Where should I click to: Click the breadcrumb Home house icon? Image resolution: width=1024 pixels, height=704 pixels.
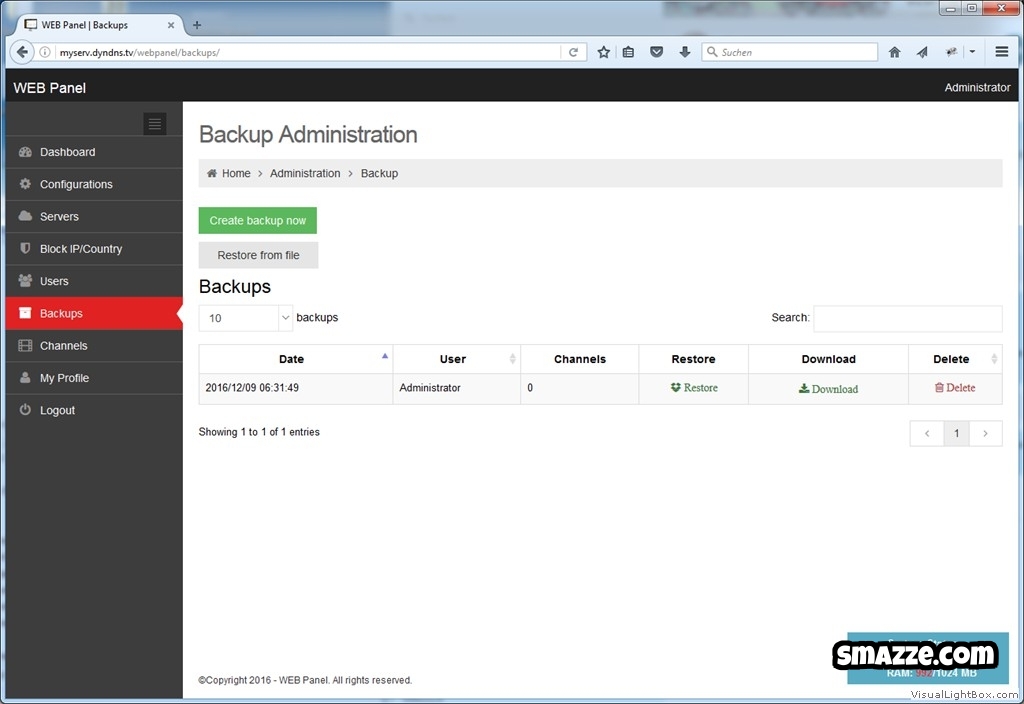[212, 173]
